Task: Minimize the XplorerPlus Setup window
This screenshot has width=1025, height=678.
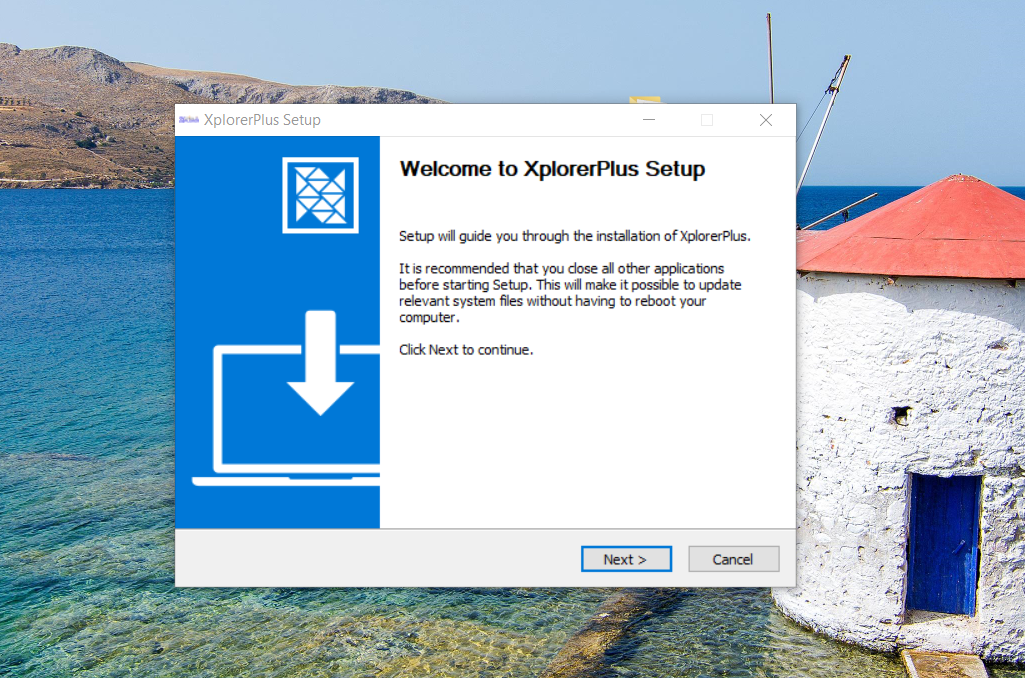Action: [649, 120]
